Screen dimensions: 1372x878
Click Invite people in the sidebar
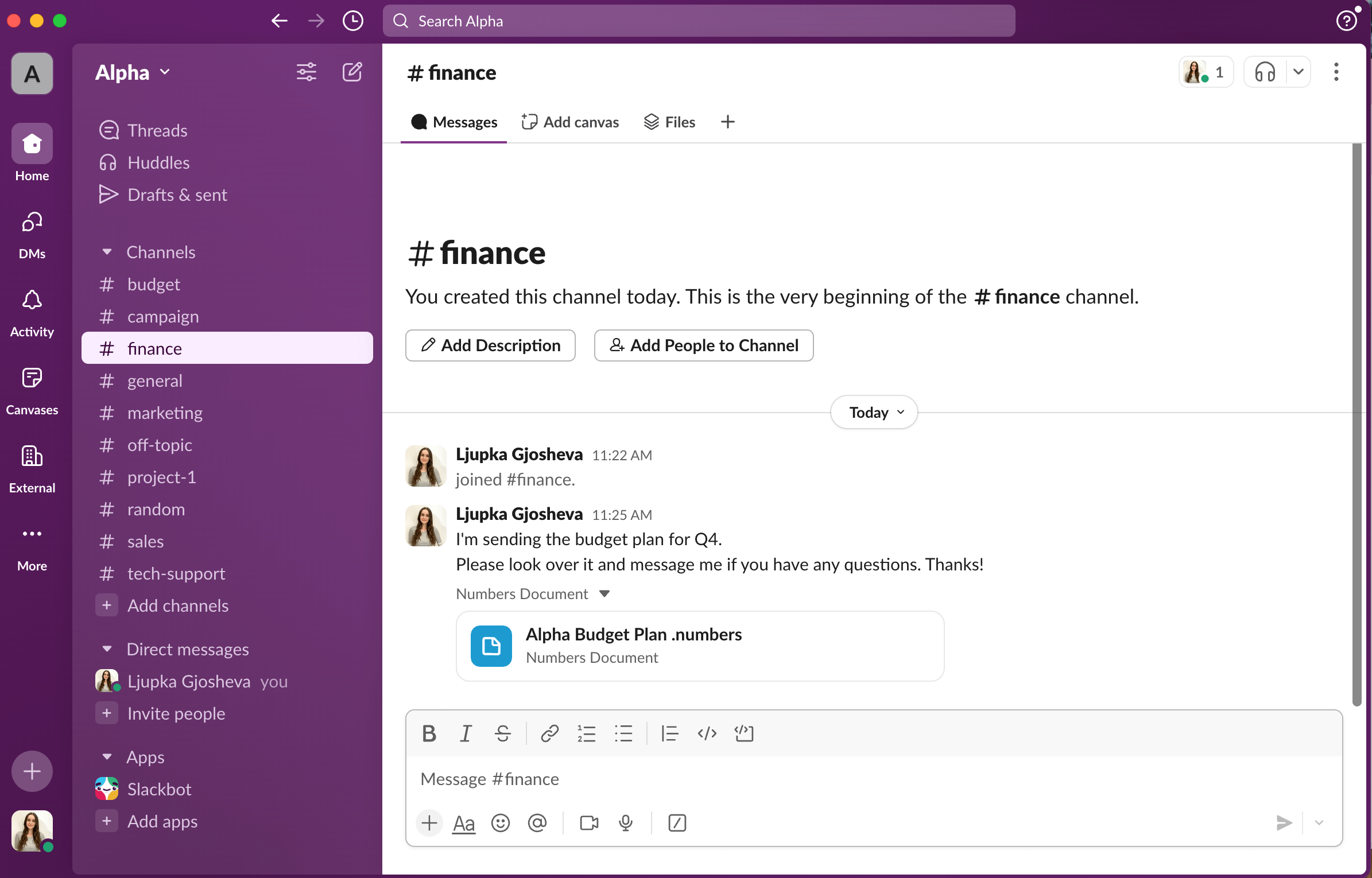[x=227, y=713]
